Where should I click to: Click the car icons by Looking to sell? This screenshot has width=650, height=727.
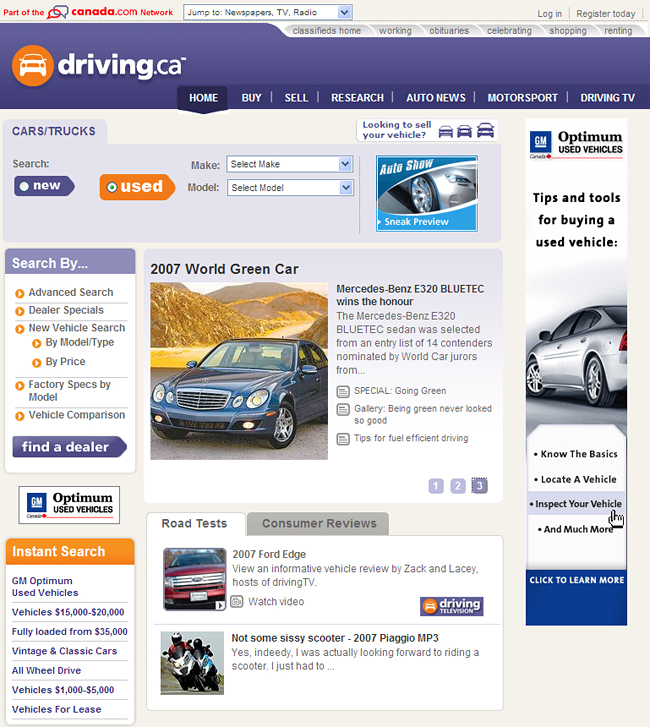tap(466, 131)
